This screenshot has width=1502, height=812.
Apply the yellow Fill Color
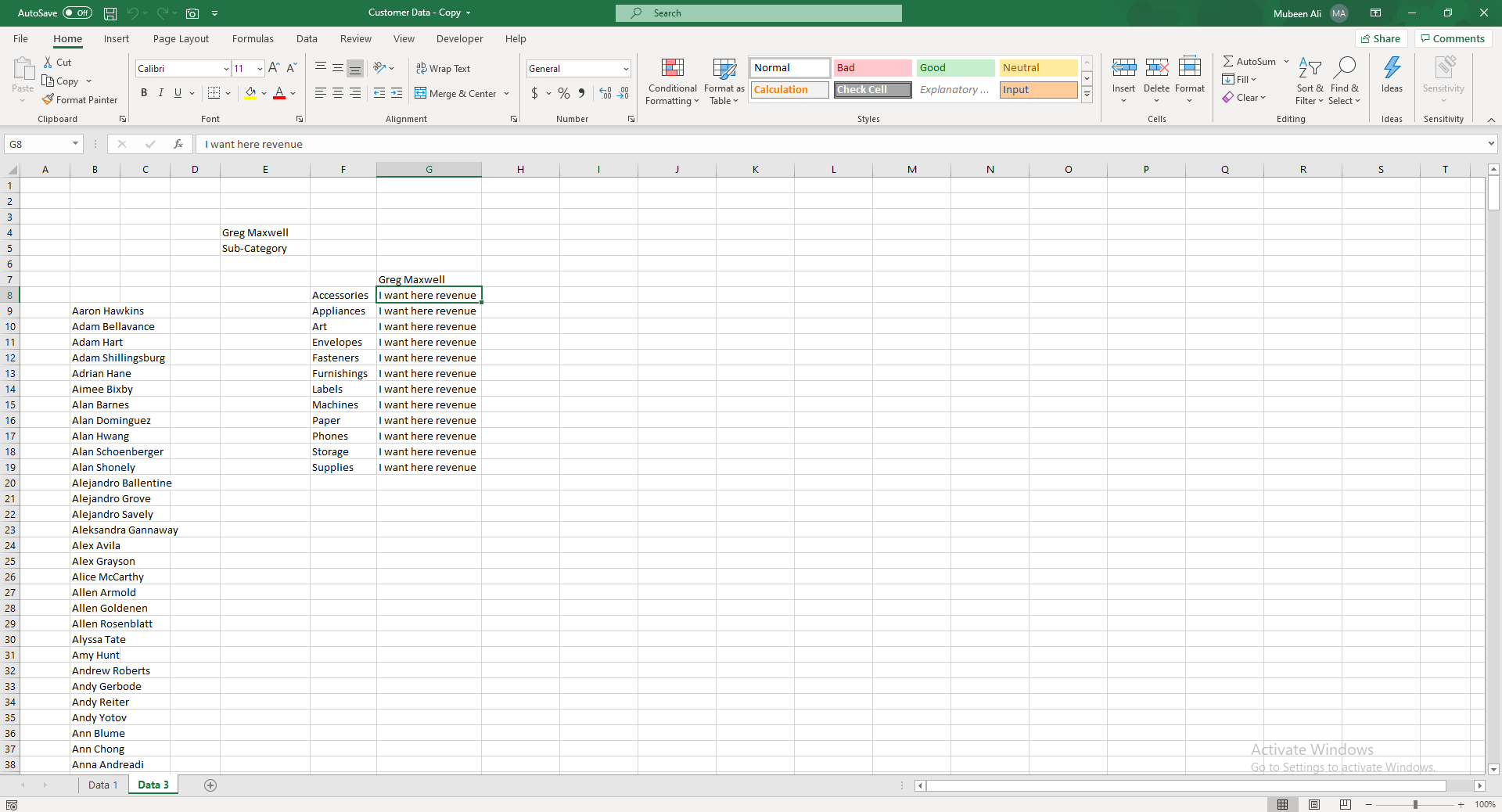pyautogui.click(x=250, y=93)
